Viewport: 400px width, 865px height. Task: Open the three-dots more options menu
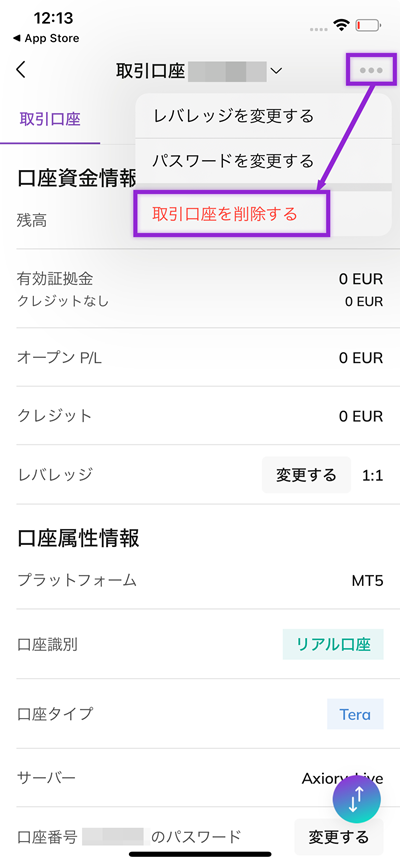[371, 70]
